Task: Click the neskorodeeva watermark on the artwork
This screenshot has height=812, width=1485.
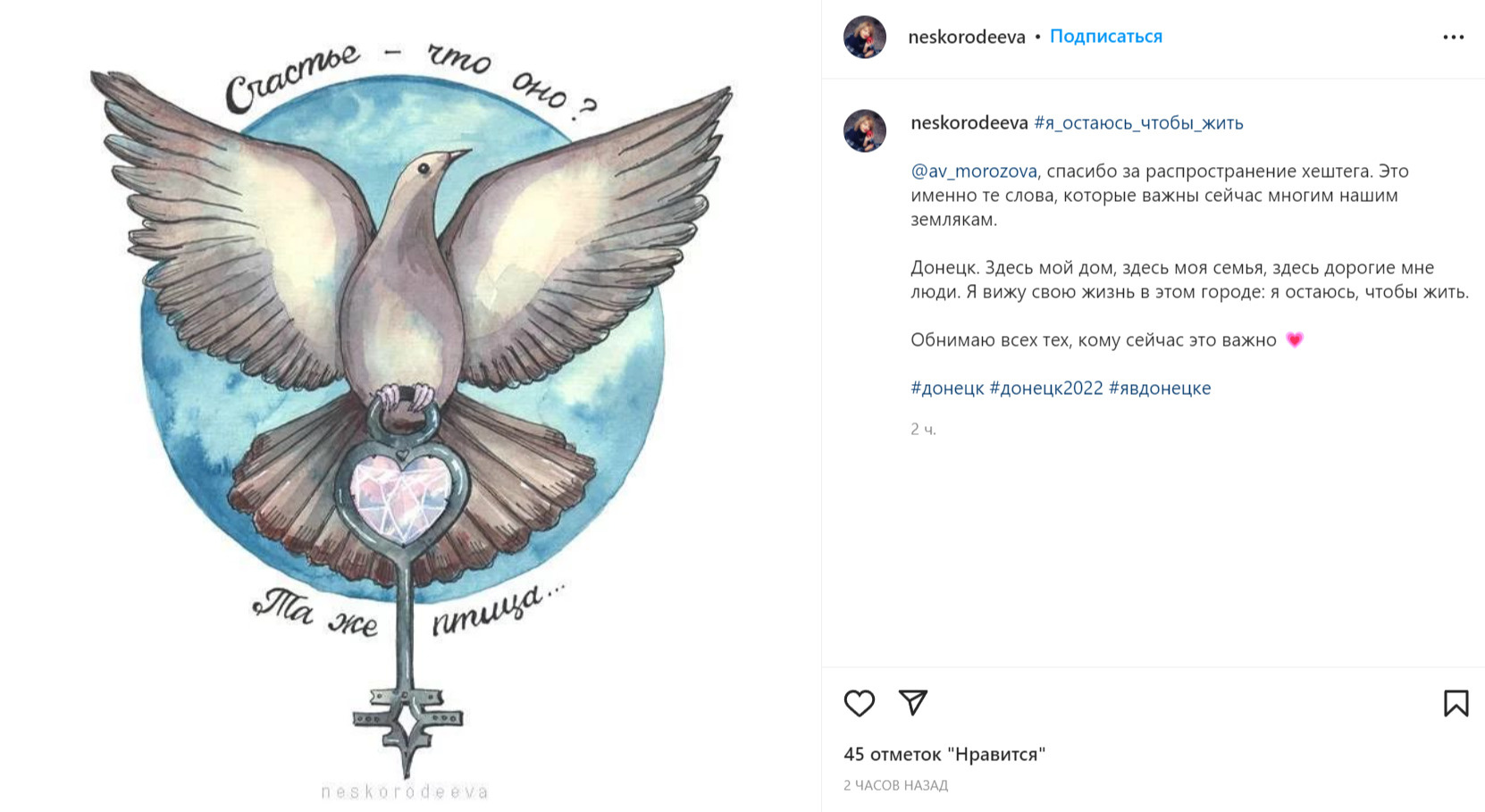Action: (405, 791)
